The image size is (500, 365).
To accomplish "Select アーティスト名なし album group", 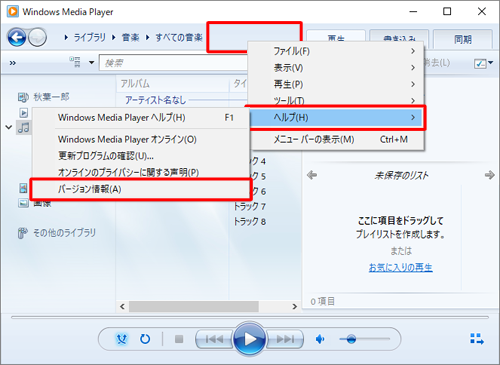I will click(x=155, y=100).
